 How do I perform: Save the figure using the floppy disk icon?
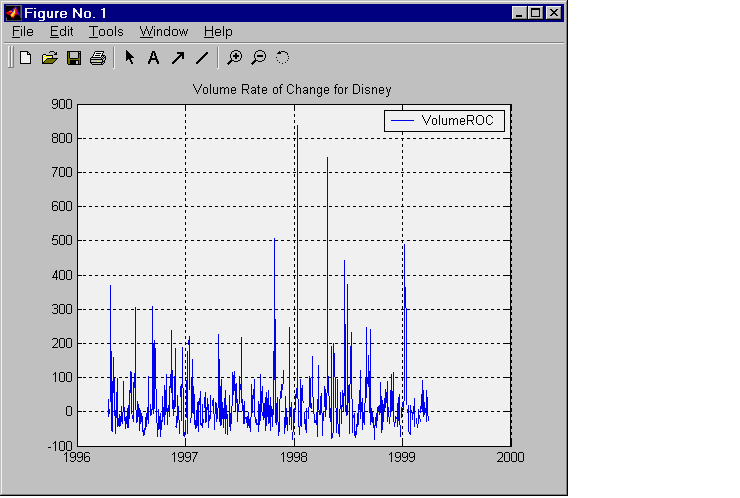(x=73, y=58)
